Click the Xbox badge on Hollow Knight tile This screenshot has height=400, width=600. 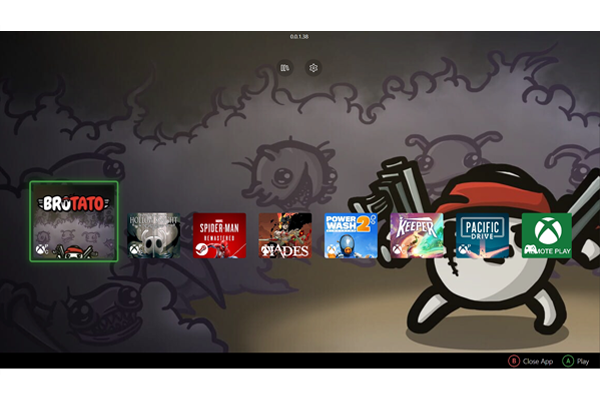[x=135, y=252]
